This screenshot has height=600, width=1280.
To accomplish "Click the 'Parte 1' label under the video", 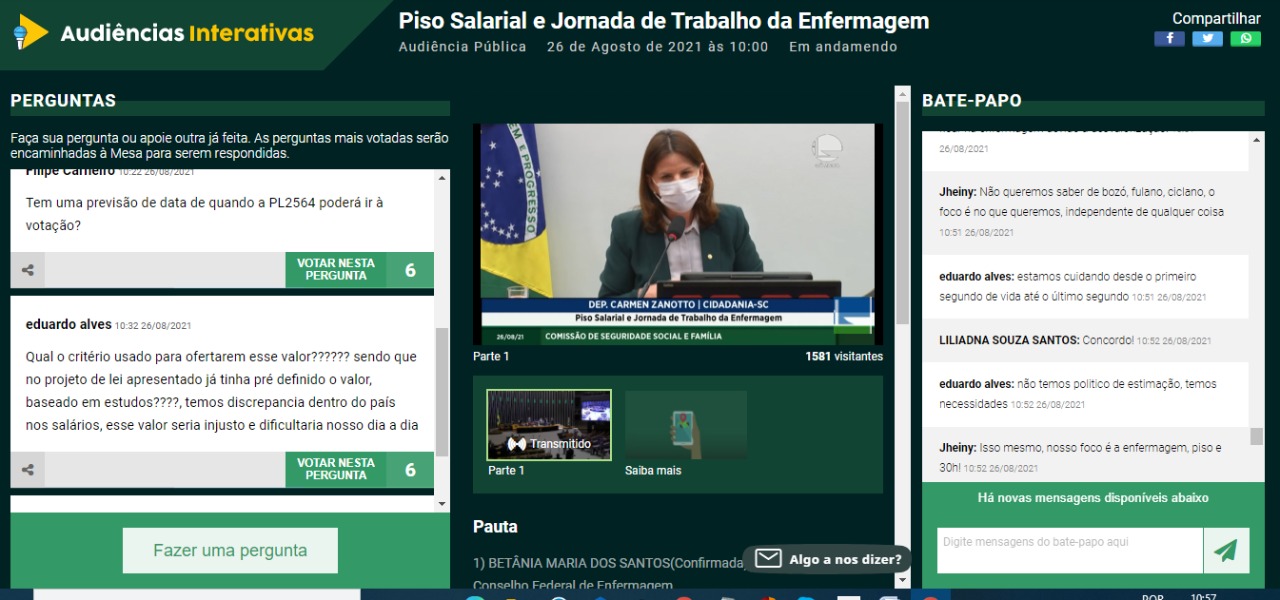I will pyautogui.click(x=491, y=356).
